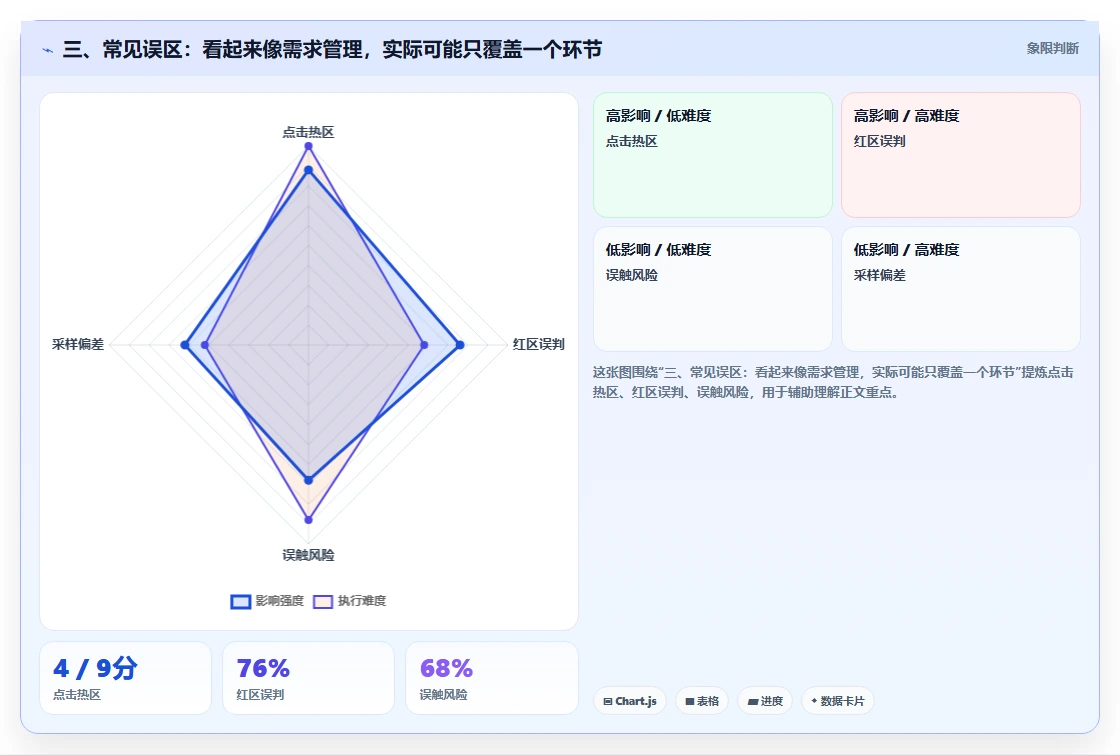Image resolution: width=1120 pixels, height=755 pixels.
Task: Click the lightning icon beside the heading
Action: coord(48,50)
